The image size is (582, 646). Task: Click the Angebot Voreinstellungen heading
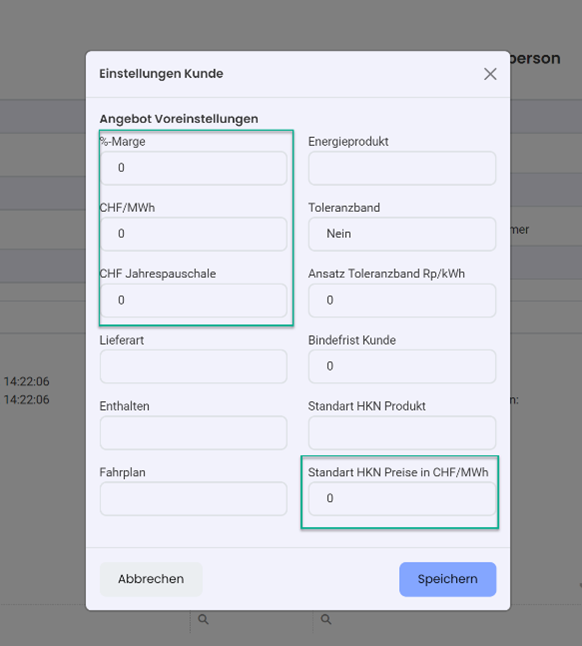click(179, 119)
